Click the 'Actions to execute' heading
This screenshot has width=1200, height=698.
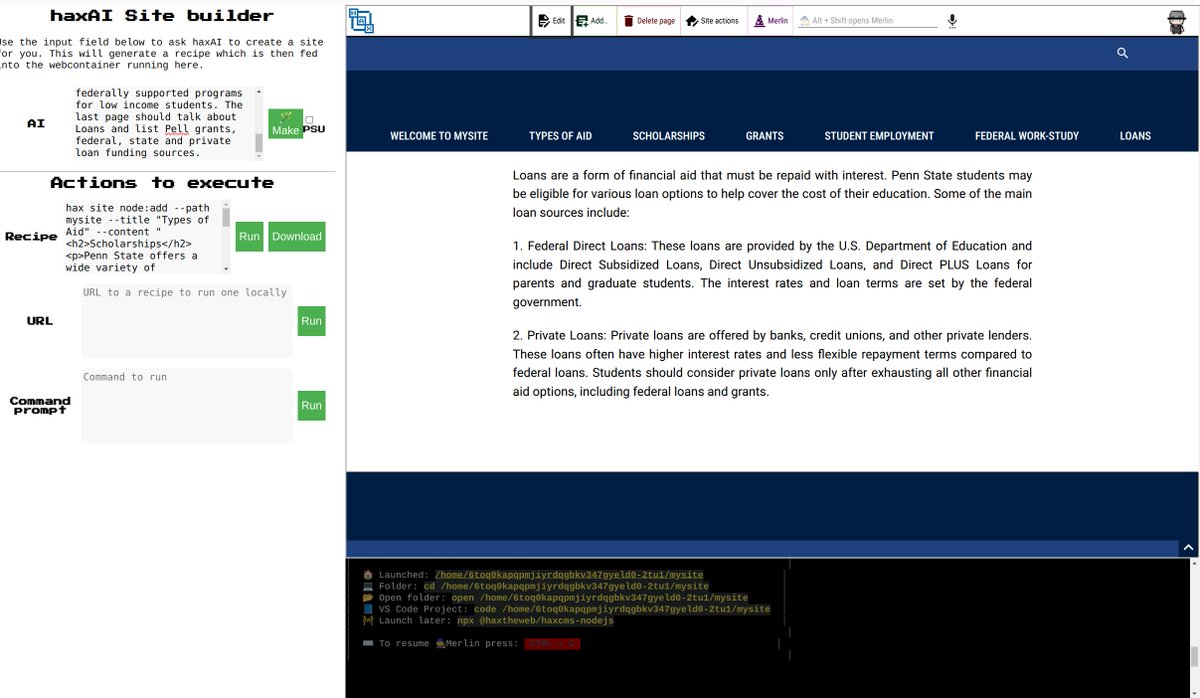[162, 183]
